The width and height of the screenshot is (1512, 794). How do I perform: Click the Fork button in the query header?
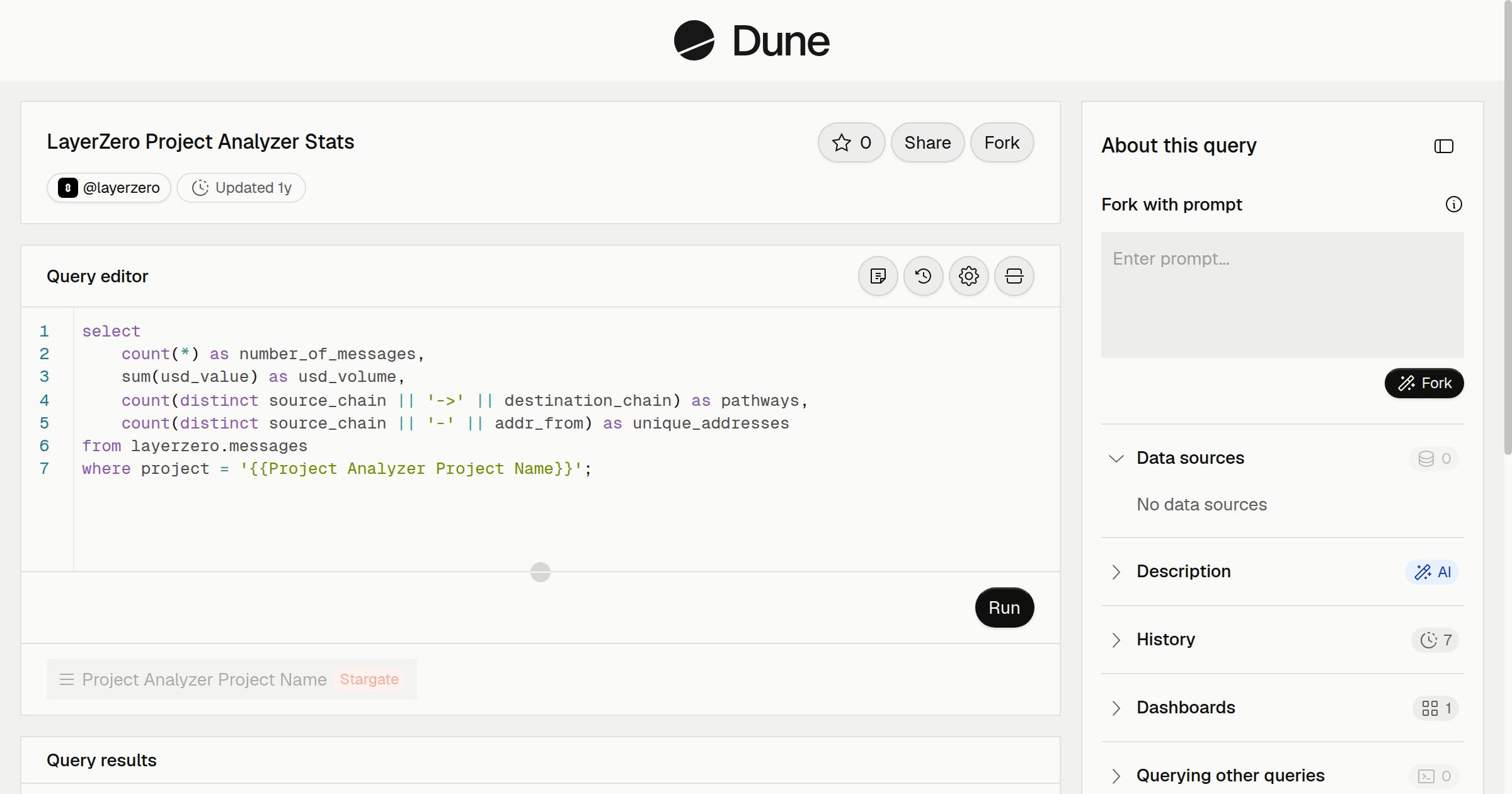coord(1002,142)
